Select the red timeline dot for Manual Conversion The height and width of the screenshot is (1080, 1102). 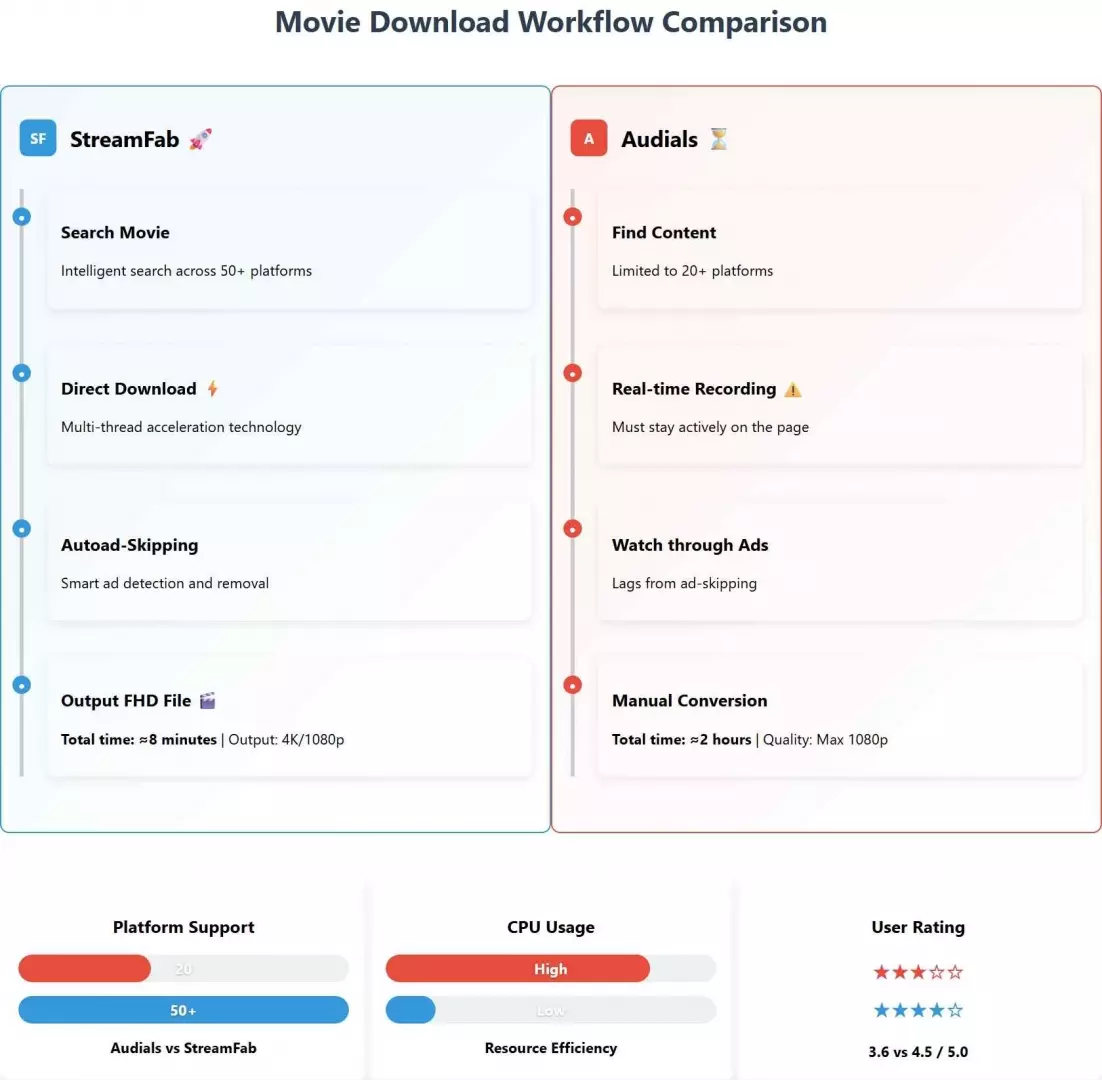pyautogui.click(x=573, y=685)
